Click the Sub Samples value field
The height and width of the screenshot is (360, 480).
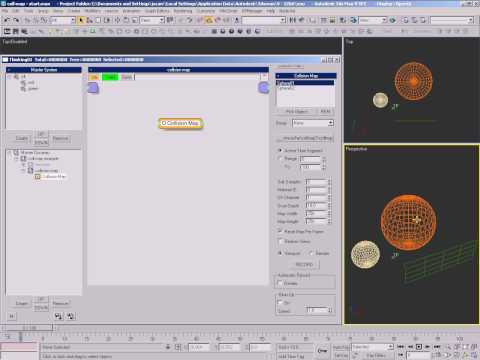pyautogui.click(x=316, y=182)
